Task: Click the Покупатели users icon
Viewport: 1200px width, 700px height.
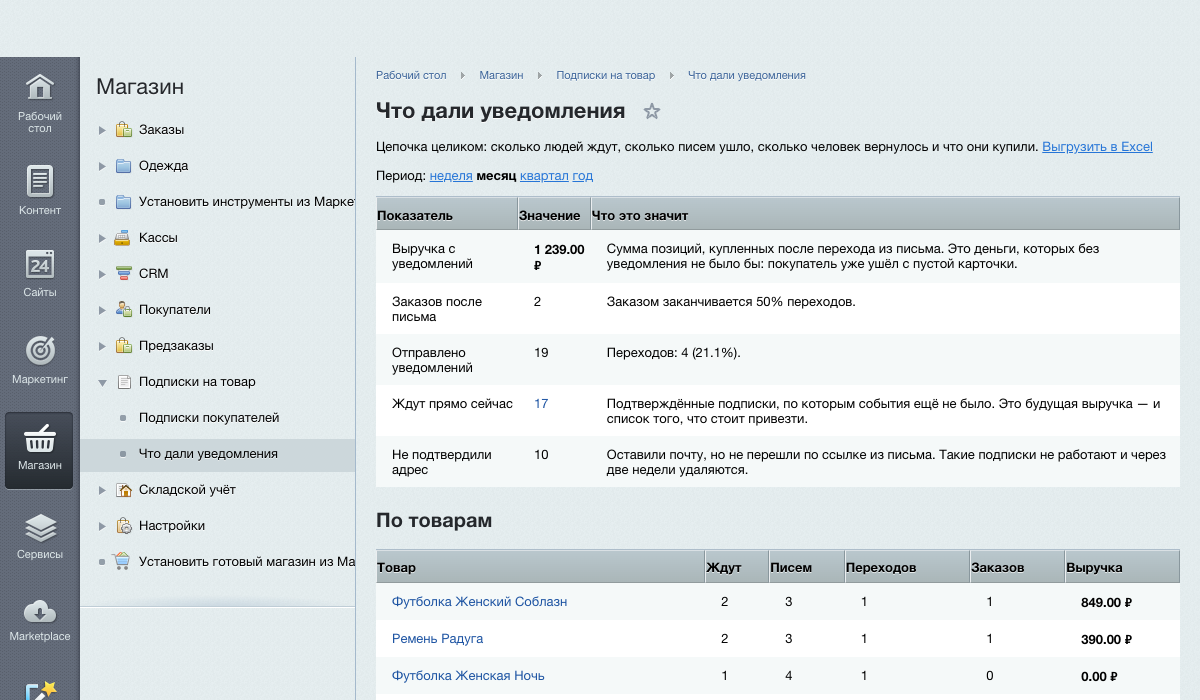Action: 124,309
